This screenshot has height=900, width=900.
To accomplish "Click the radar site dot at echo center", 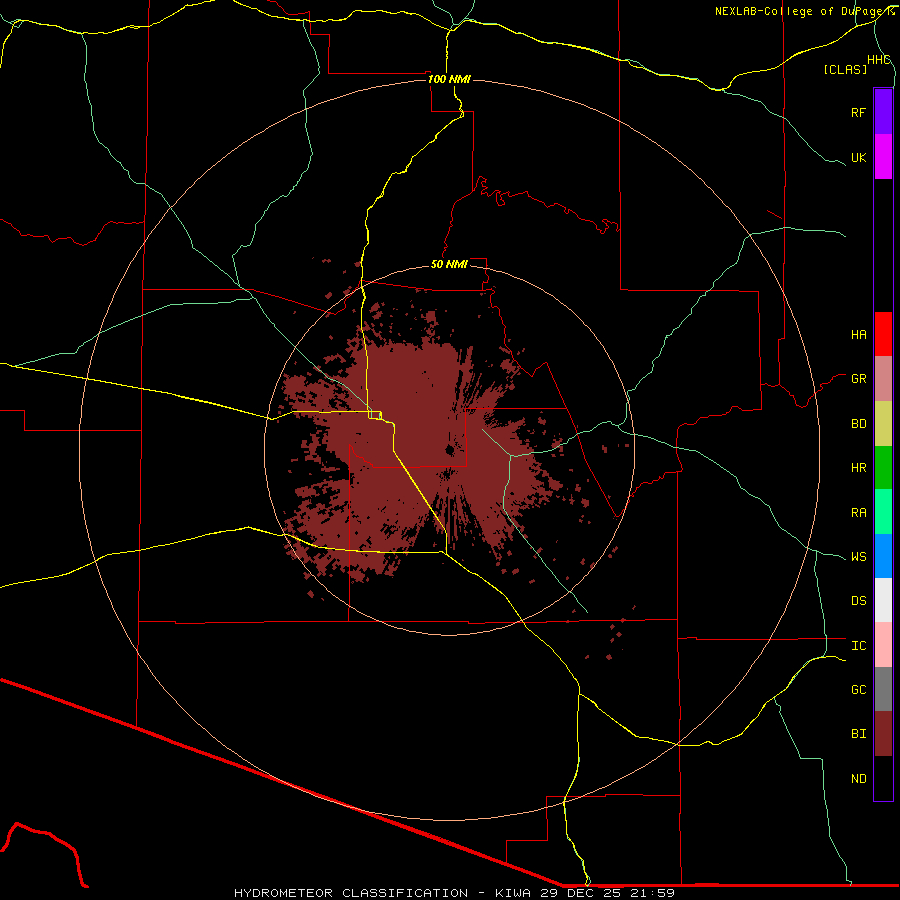I will pos(449,451).
